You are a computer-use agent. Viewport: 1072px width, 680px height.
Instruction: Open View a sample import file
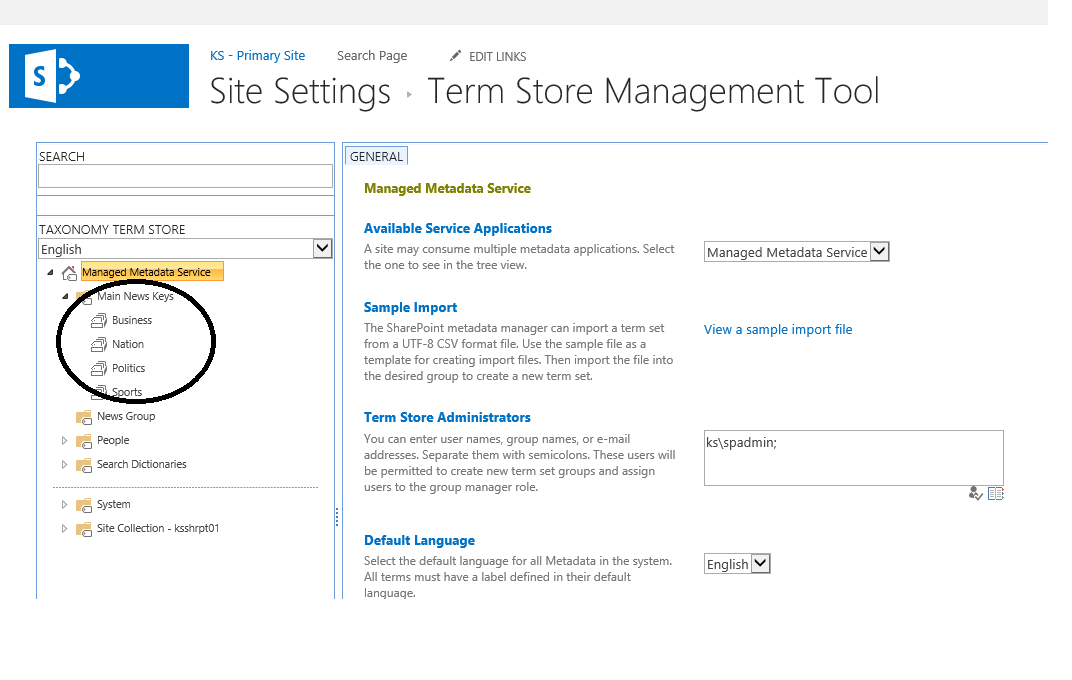pos(778,329)
